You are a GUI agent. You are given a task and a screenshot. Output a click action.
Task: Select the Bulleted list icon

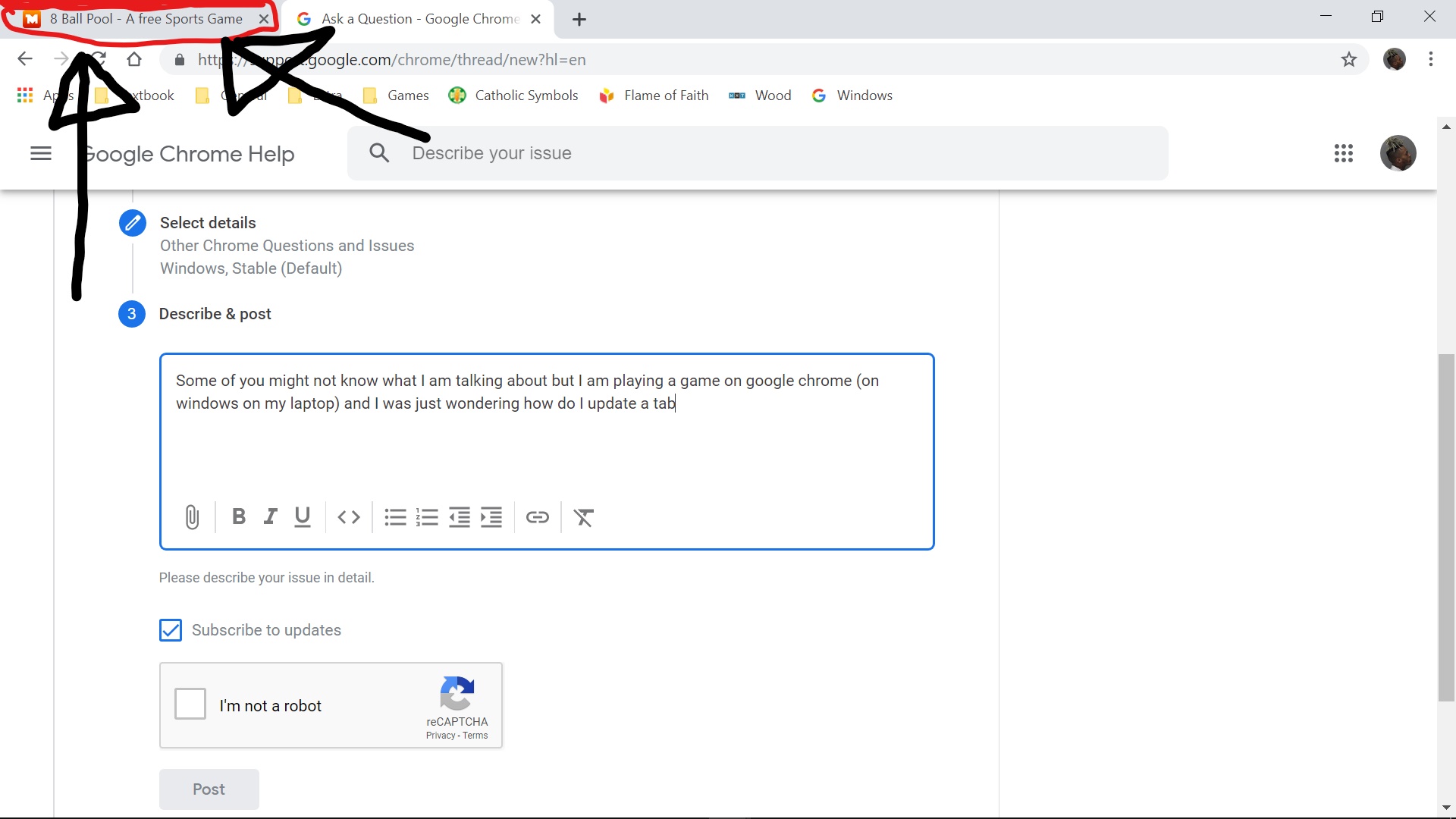click(x=394, y=517)
